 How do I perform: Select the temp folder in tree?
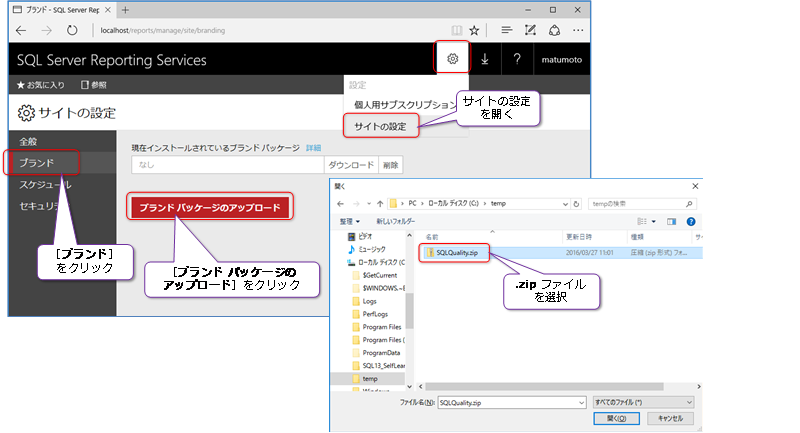[x=368, y=379]
